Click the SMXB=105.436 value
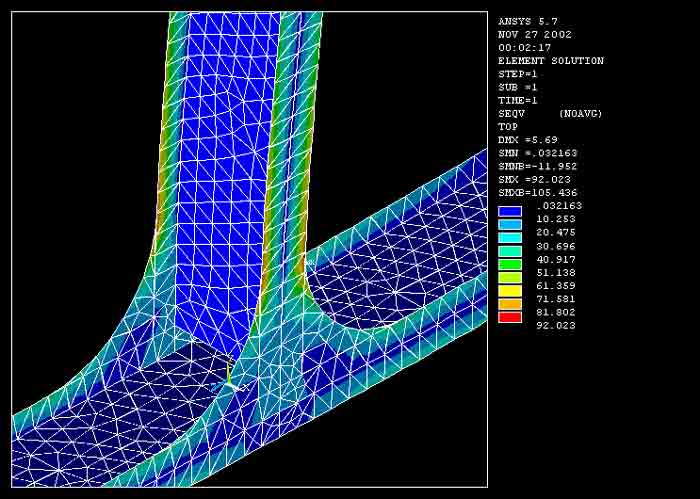This screenshot has height=499, width=700. (x=538, y=193)
